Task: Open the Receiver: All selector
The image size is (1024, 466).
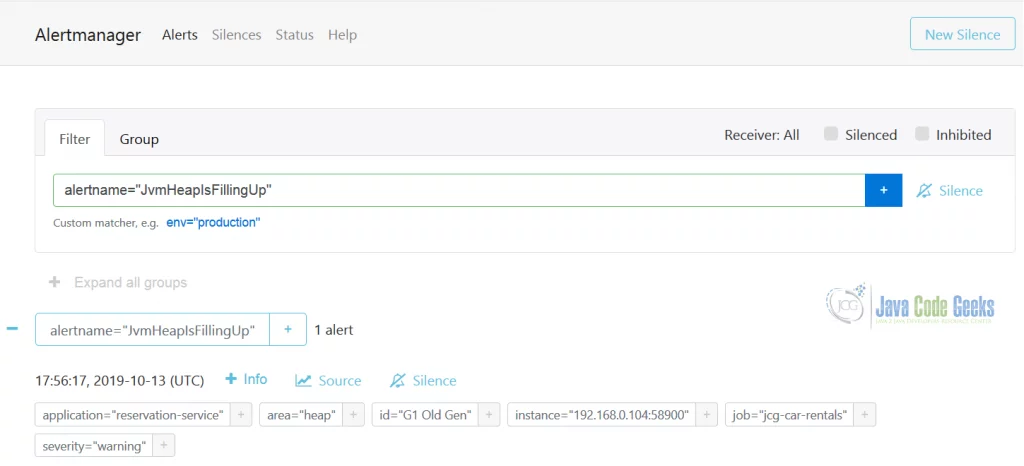Action: (x=761, y=135)
